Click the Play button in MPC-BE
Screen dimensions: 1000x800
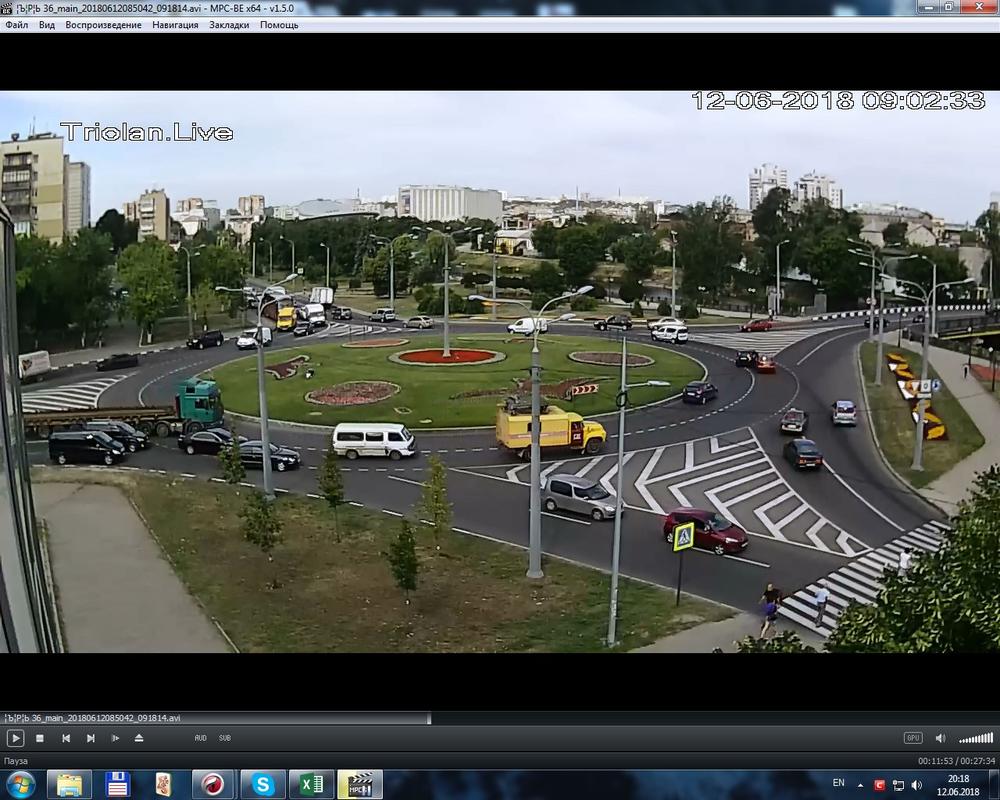pos(15,738)
